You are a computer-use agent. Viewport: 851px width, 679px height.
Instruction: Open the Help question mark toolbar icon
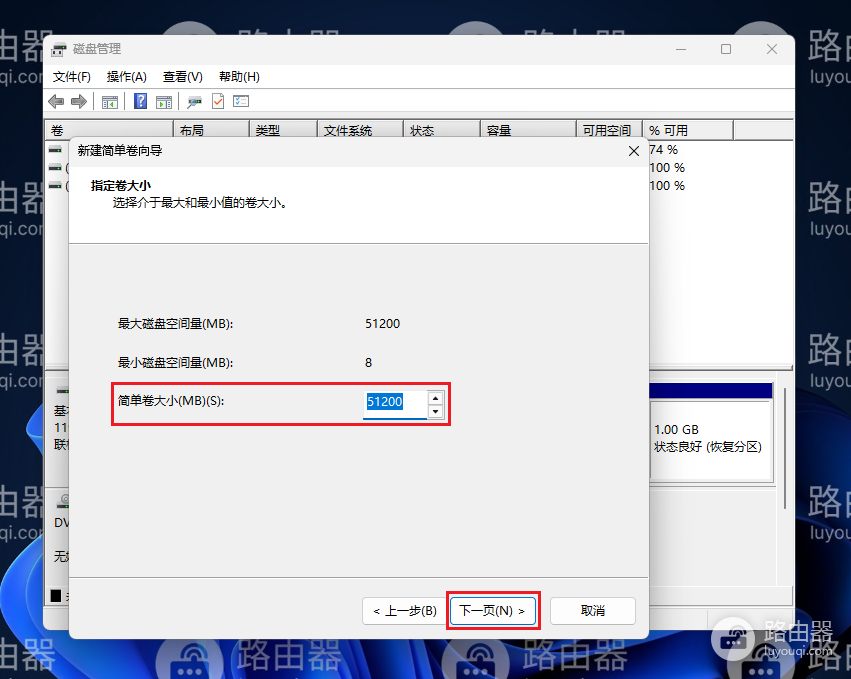(x=140, y=101)
